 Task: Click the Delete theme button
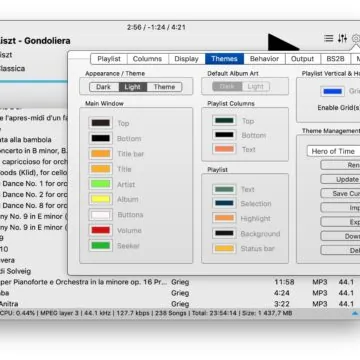340,250
